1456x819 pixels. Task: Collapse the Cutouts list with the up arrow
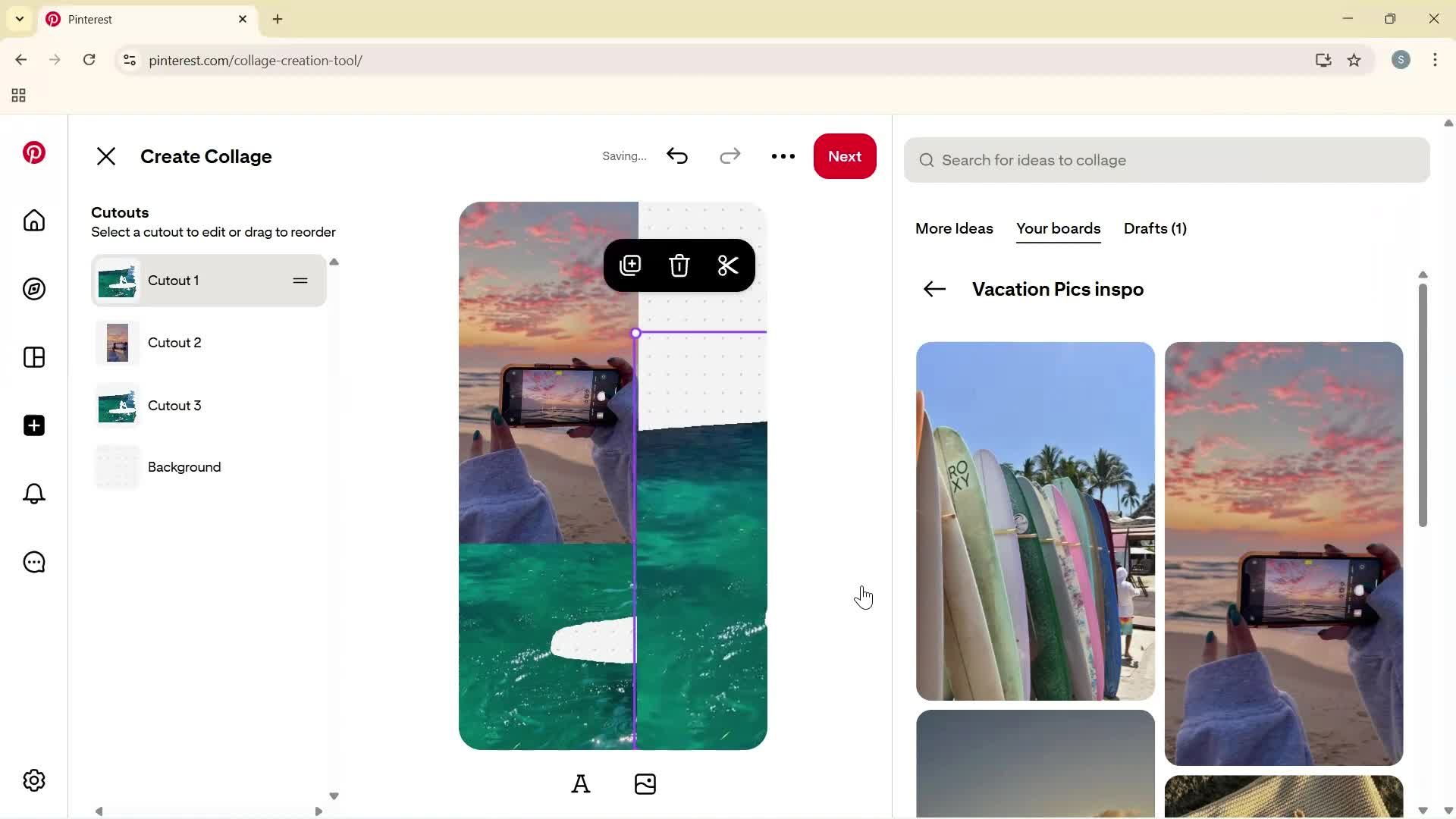(334, 262)
